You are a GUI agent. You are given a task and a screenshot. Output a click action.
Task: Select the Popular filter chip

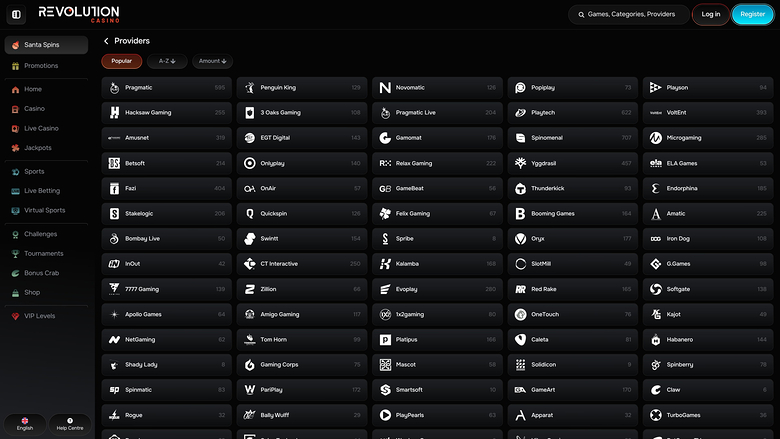coord(121,61)
